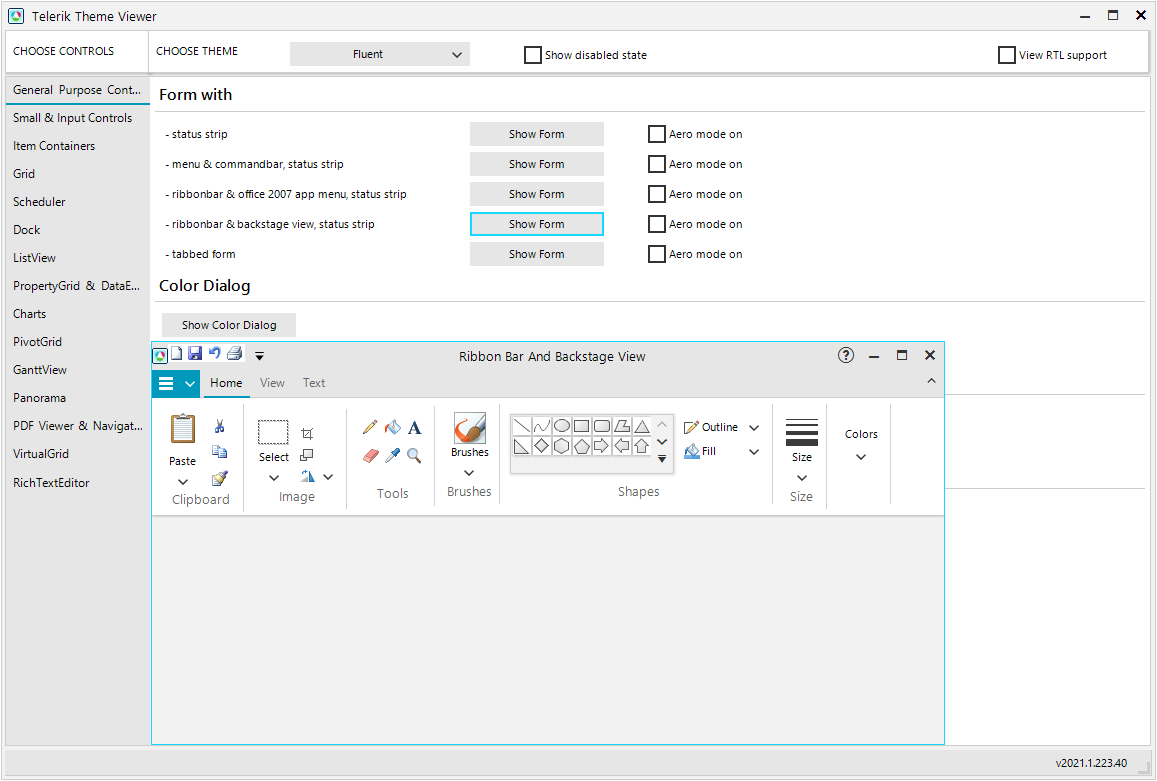
Task: Click the help question mark icon
Action: click(846, 356)
